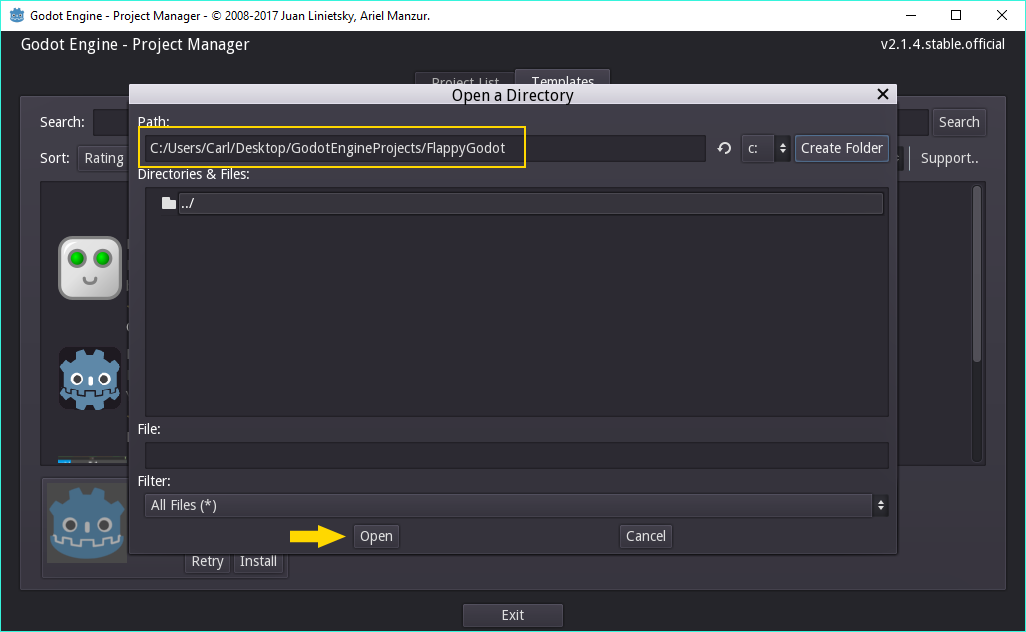Click the refresh icon beside the path
This screenshot has width=1026, height=632.
(724, 149)
